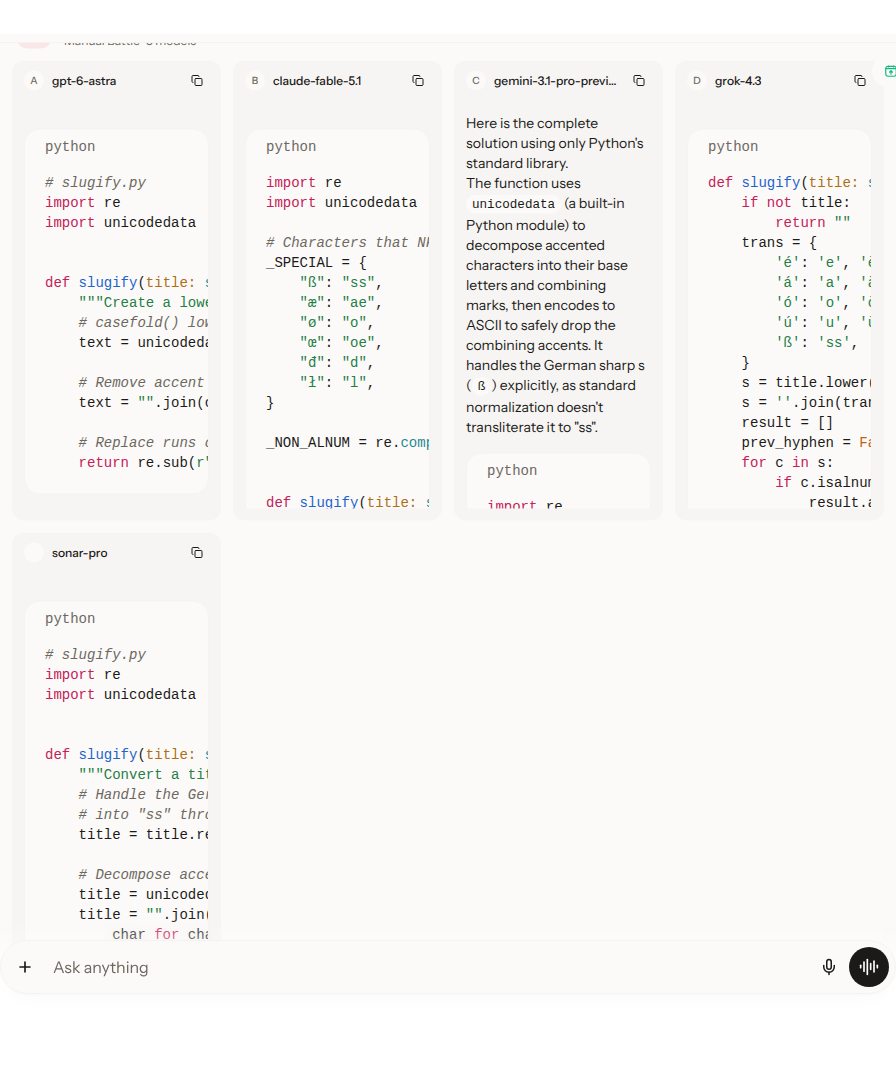The width and height of the screenshot is (896, 1077).
Task: Select the sonar-pro model name
Action: [80, 553]
